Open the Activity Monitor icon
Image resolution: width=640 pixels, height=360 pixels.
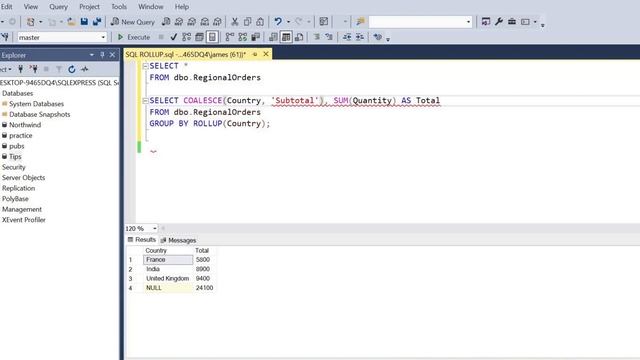tap(85, 69)
